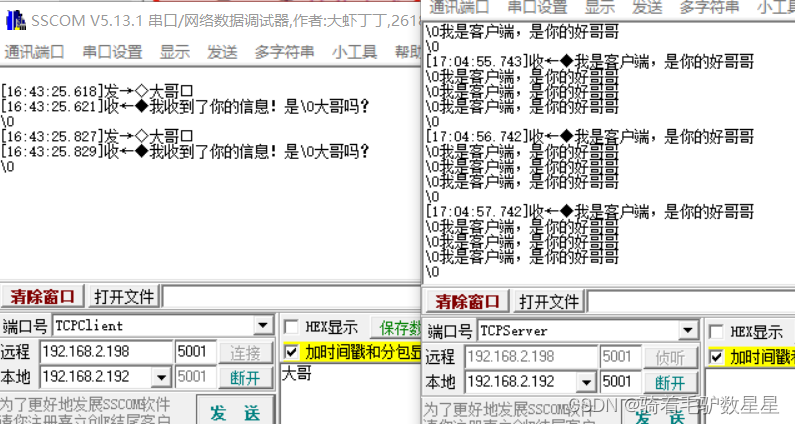Viewport: 795px width, 424px height.
Task: Expand the TCPClient port type dropdown
Action: 263,326
